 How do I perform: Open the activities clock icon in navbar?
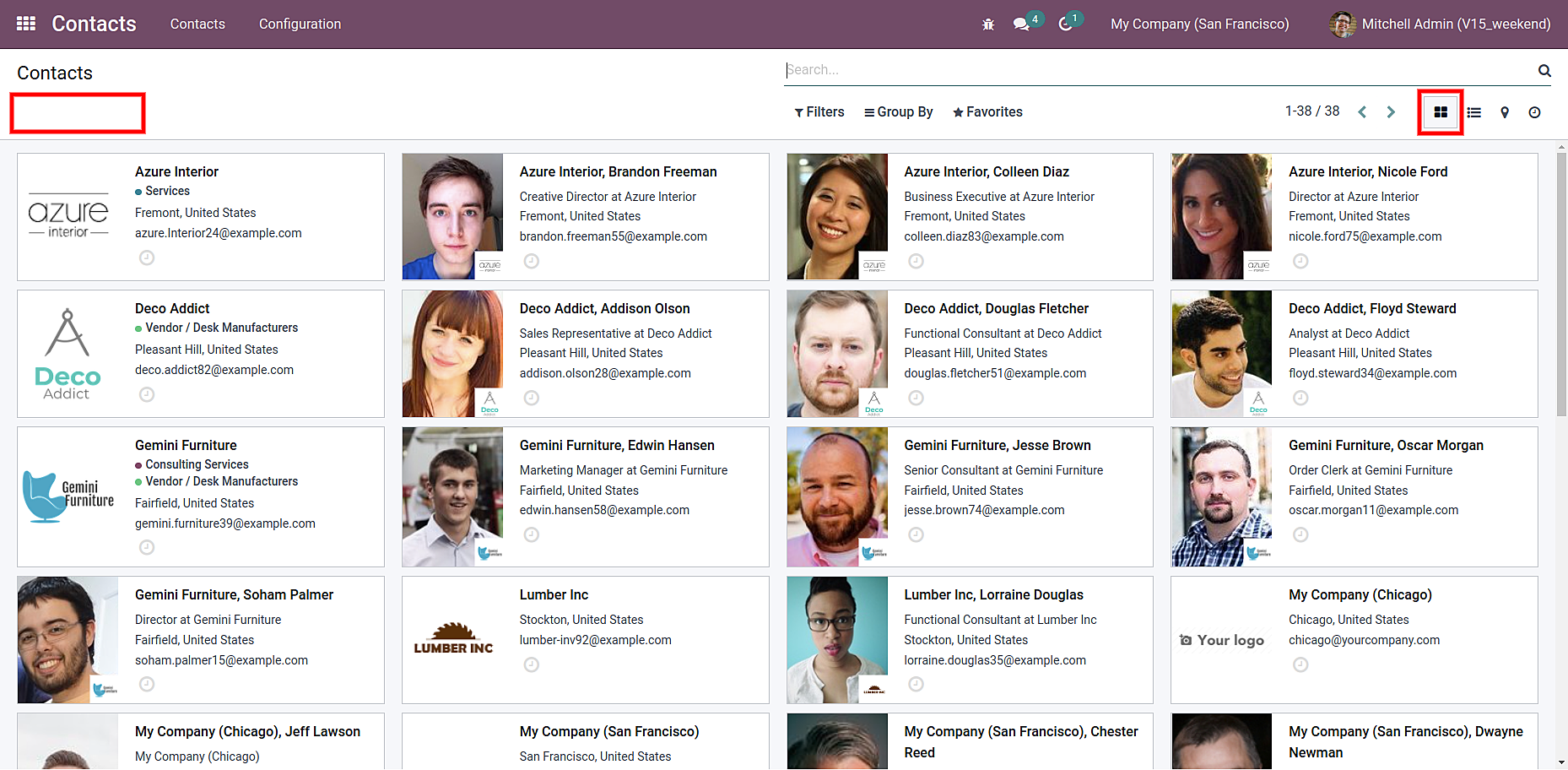[1065, 24]
